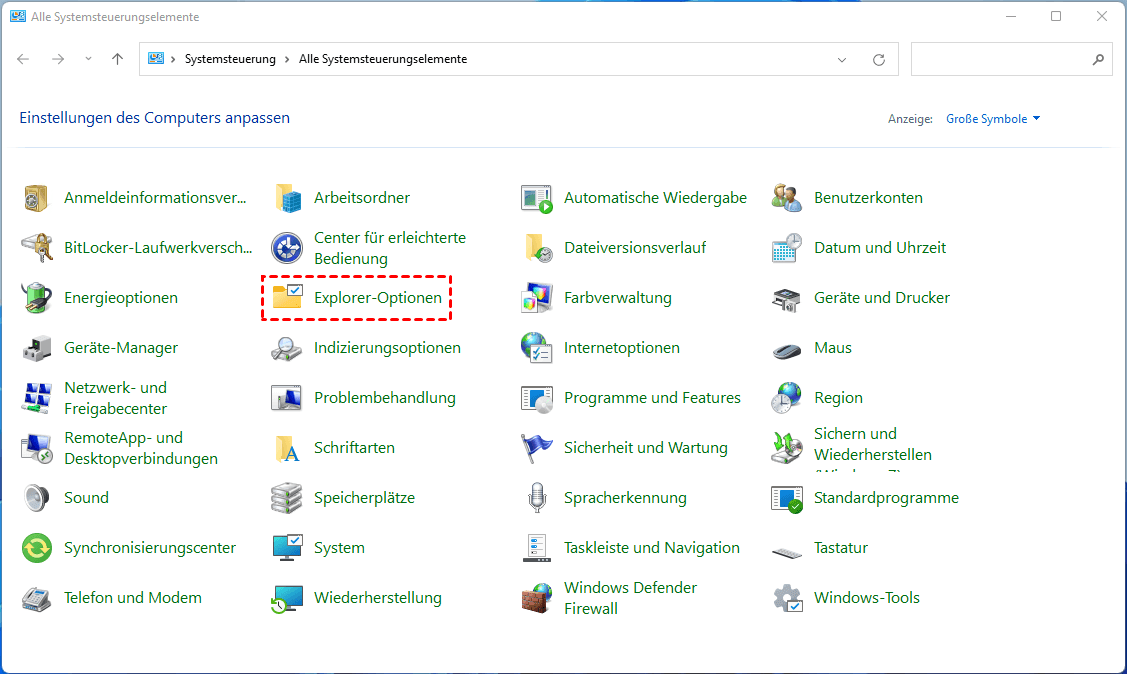
Task: Expand the chevron before Systemsteuerung breadcrumb
Action: pos(173,59)
